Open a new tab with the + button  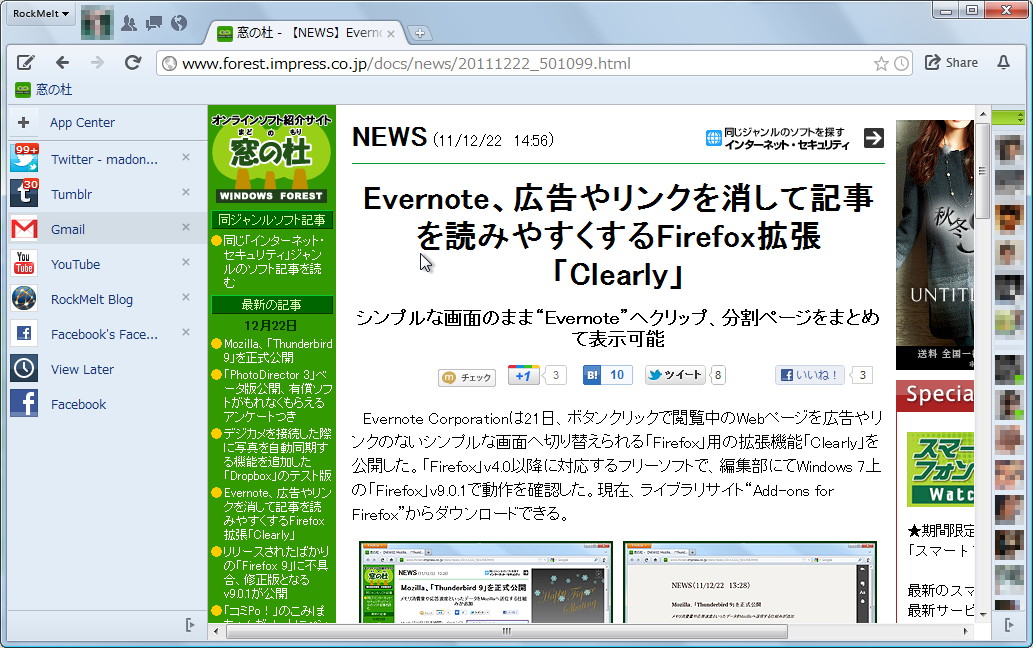point(421,32)
